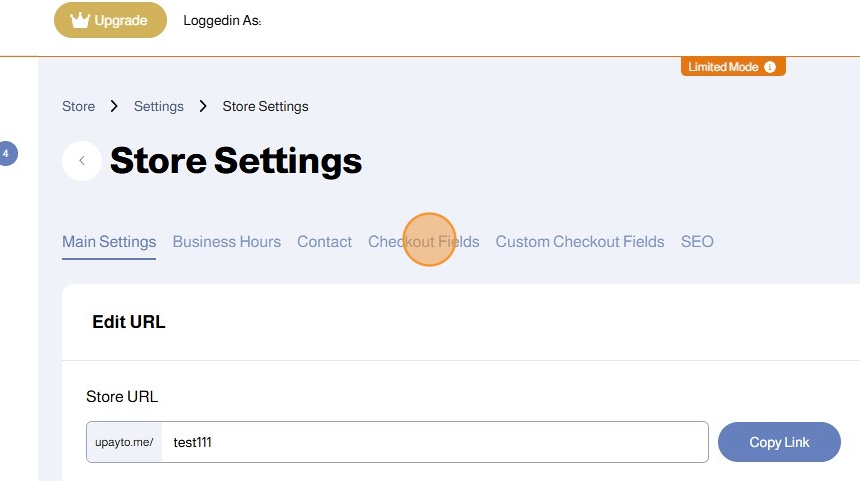Click Store Settings breadcrumb item
The height and width of the screenshot is (481, 860).
pyautogui.click(x=265, y=106)
